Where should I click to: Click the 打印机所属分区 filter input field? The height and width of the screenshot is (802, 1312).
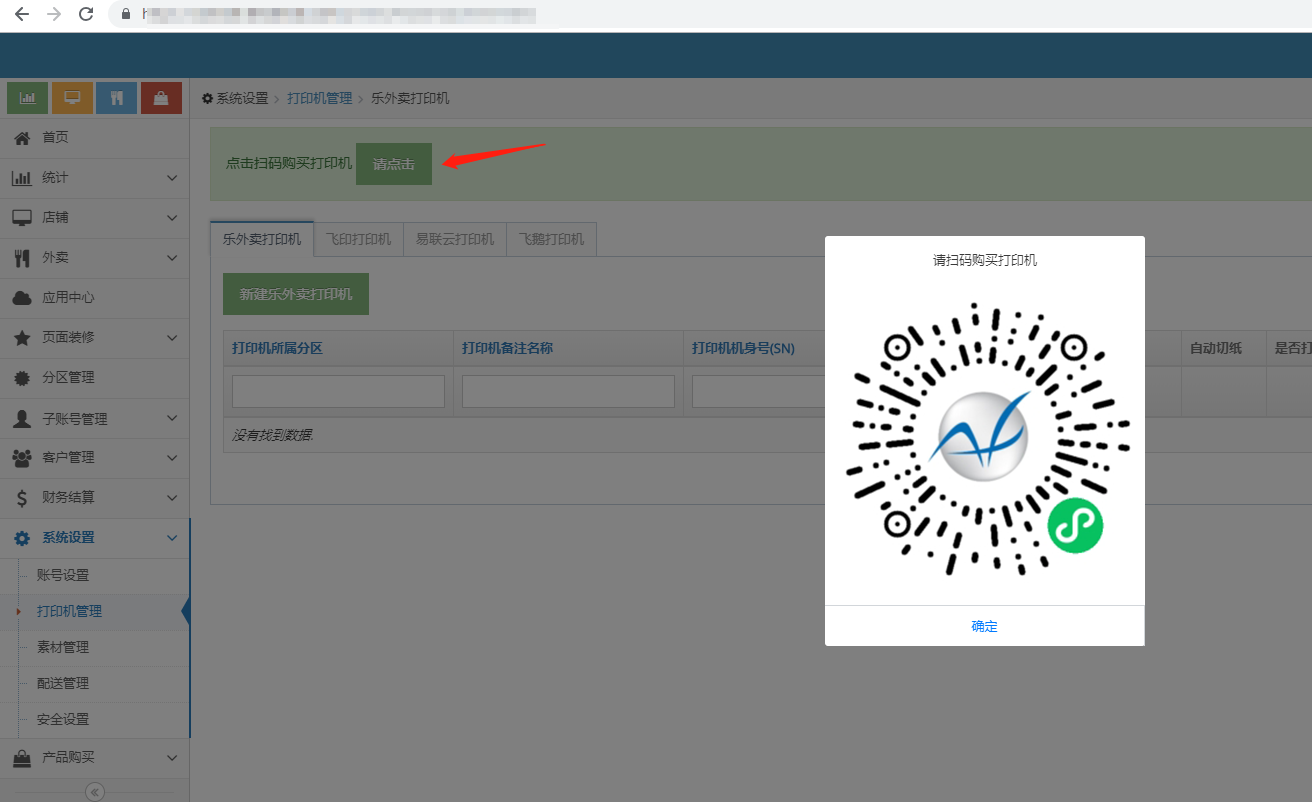pyautogui.click(x=338, y=391)
